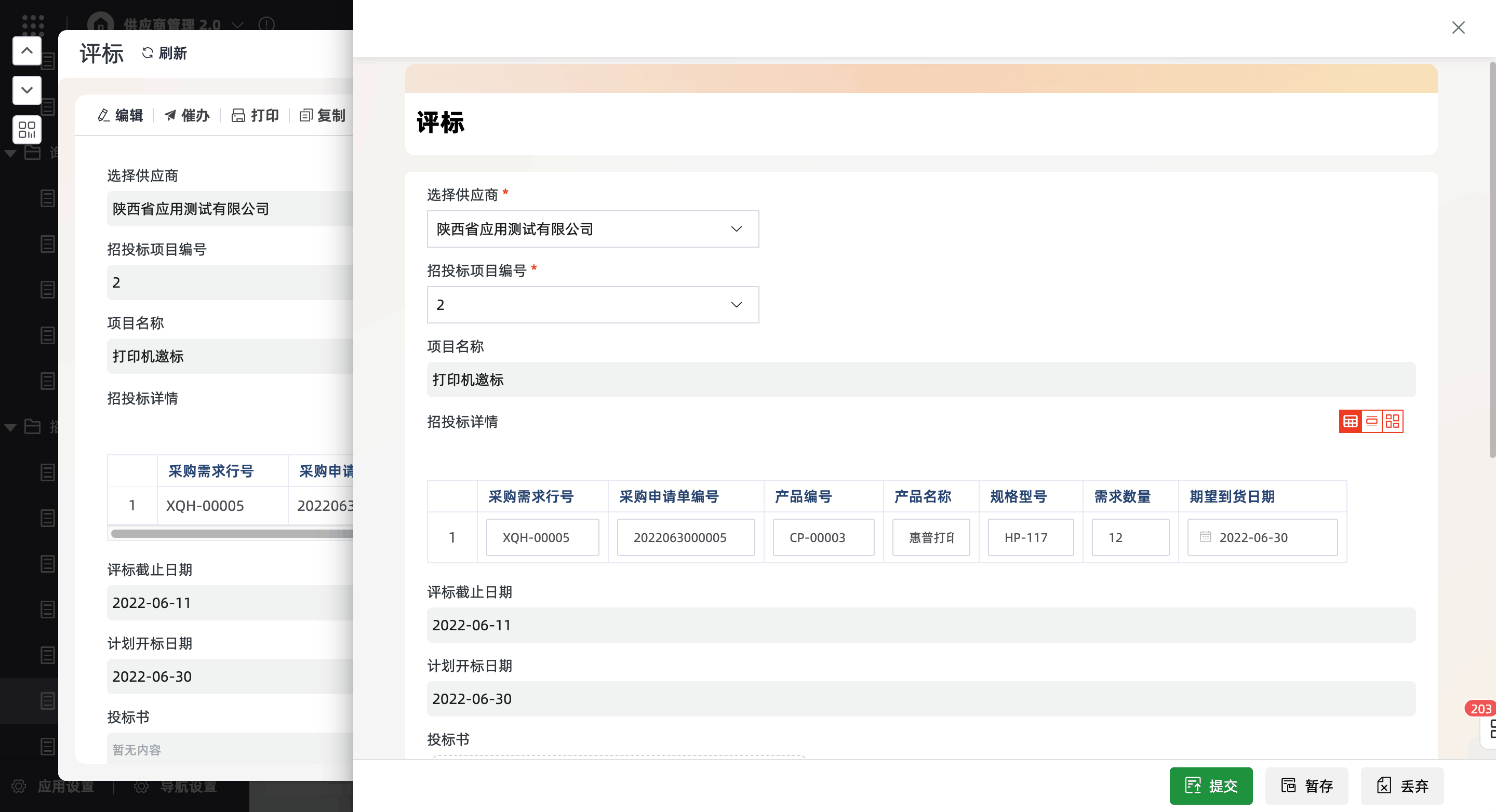1496x812 pixels.
Task: Click the 催办 send reminder icon
Action: pos(170,115)
